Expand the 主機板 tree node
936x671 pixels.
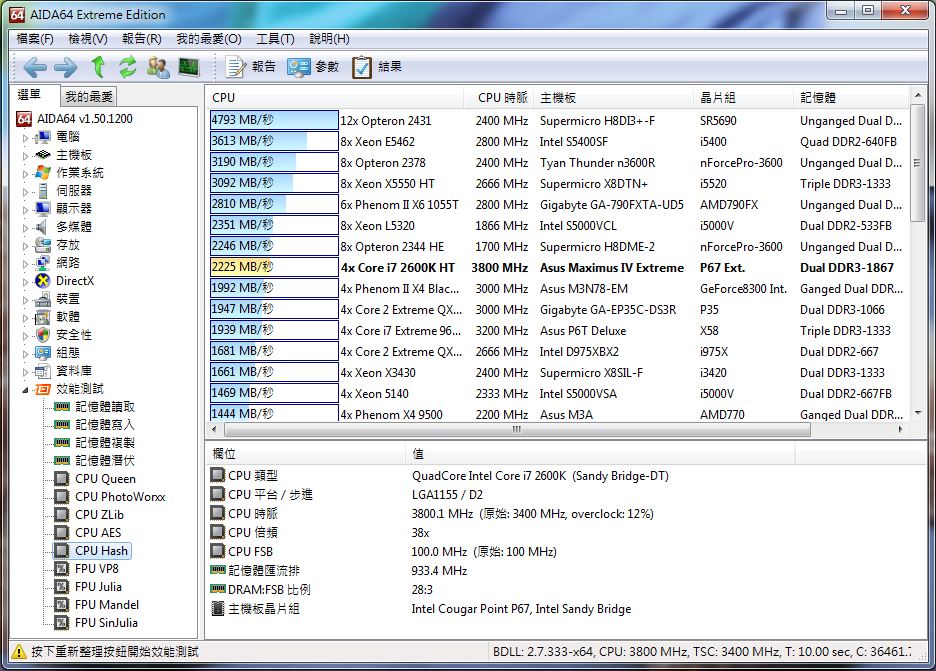click(x=25, y=156)
